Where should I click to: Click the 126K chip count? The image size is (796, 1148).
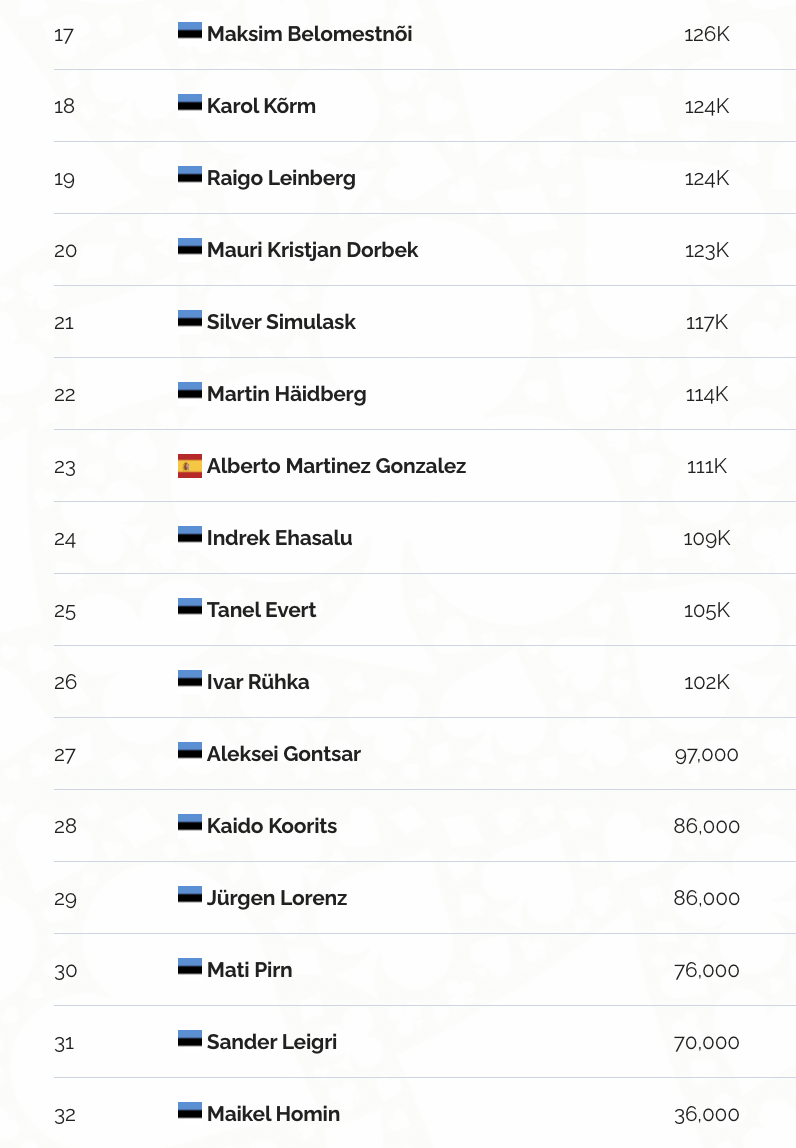coord(707,34)
